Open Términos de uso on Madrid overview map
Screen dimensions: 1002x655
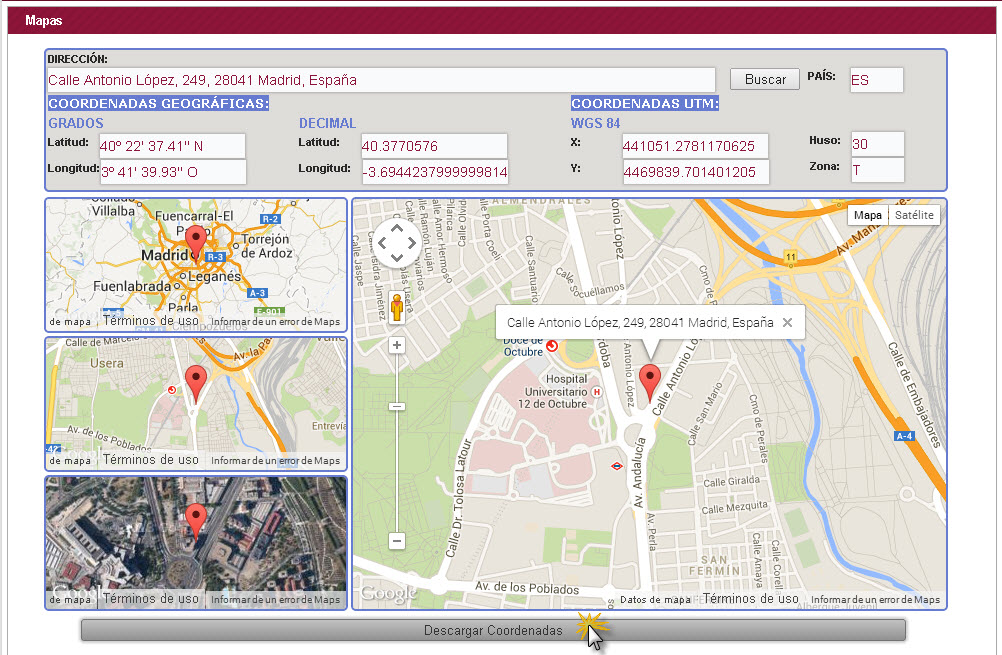pyautogui.click(x=151, y=321)
